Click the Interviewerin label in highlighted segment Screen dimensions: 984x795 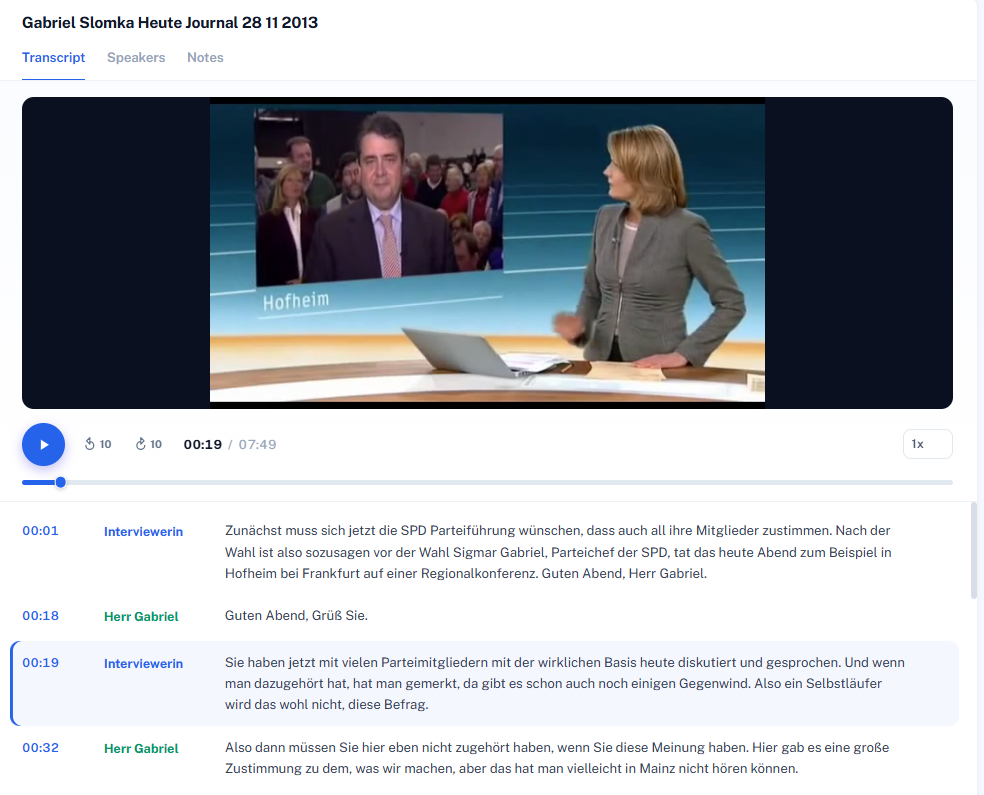click(143, 663)
